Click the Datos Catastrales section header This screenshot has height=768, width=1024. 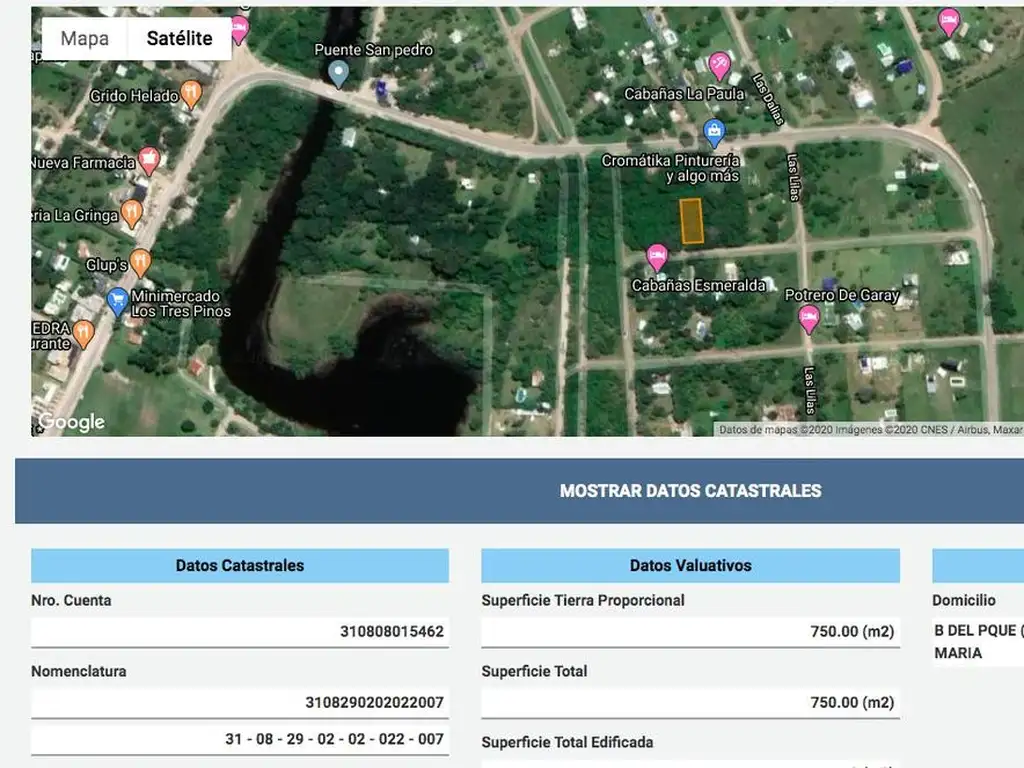[x=239, y=565]
